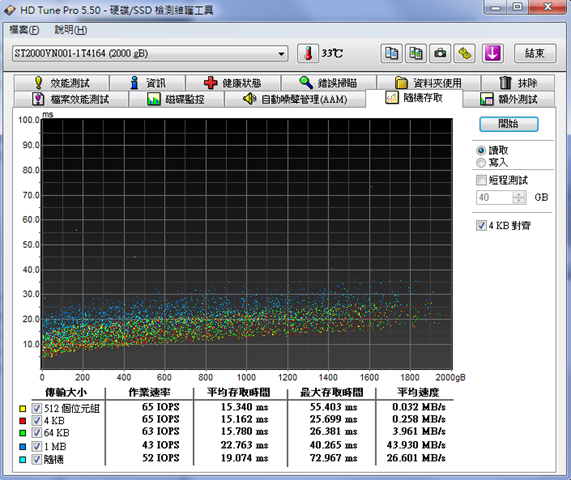Click the copy text to clipboard icon

click(x=391, y=54)
